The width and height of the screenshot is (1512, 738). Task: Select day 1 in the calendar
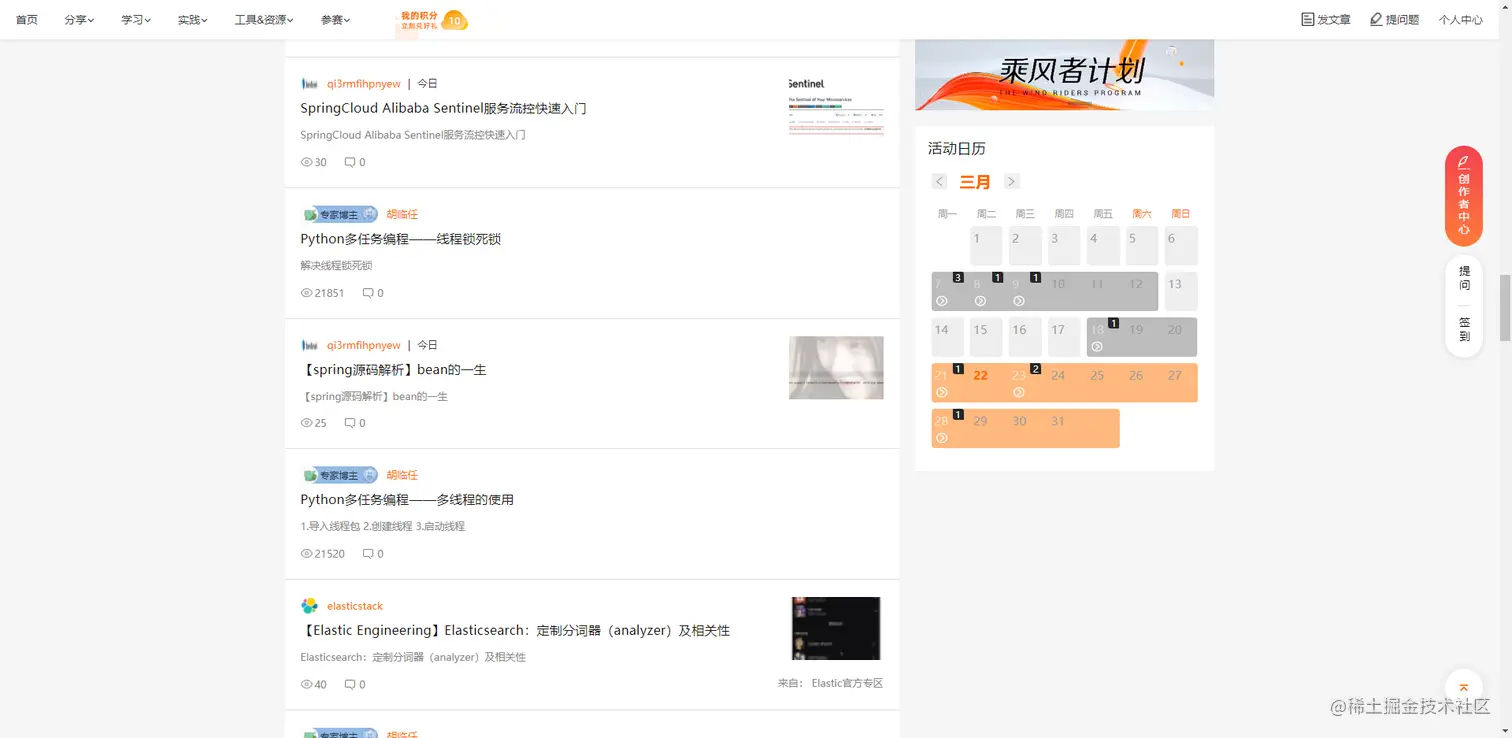click(x=986, y=245)
